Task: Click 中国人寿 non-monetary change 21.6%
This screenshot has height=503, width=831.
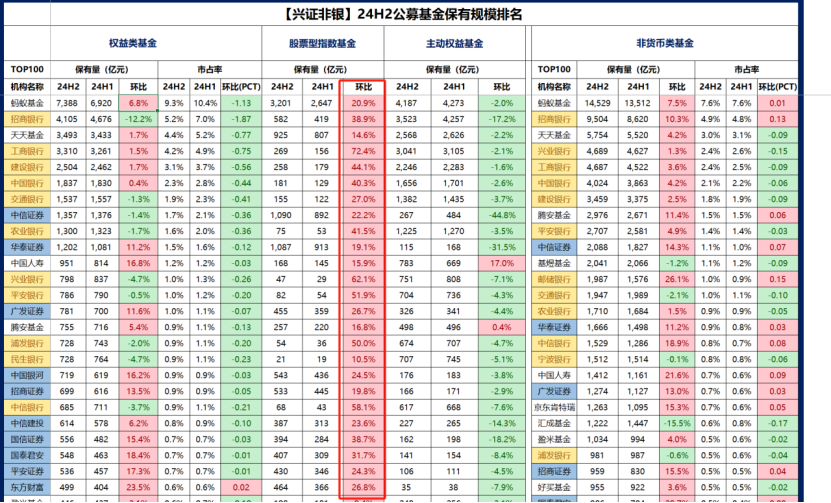Action: pyautogui.click(x=677, y=375)
